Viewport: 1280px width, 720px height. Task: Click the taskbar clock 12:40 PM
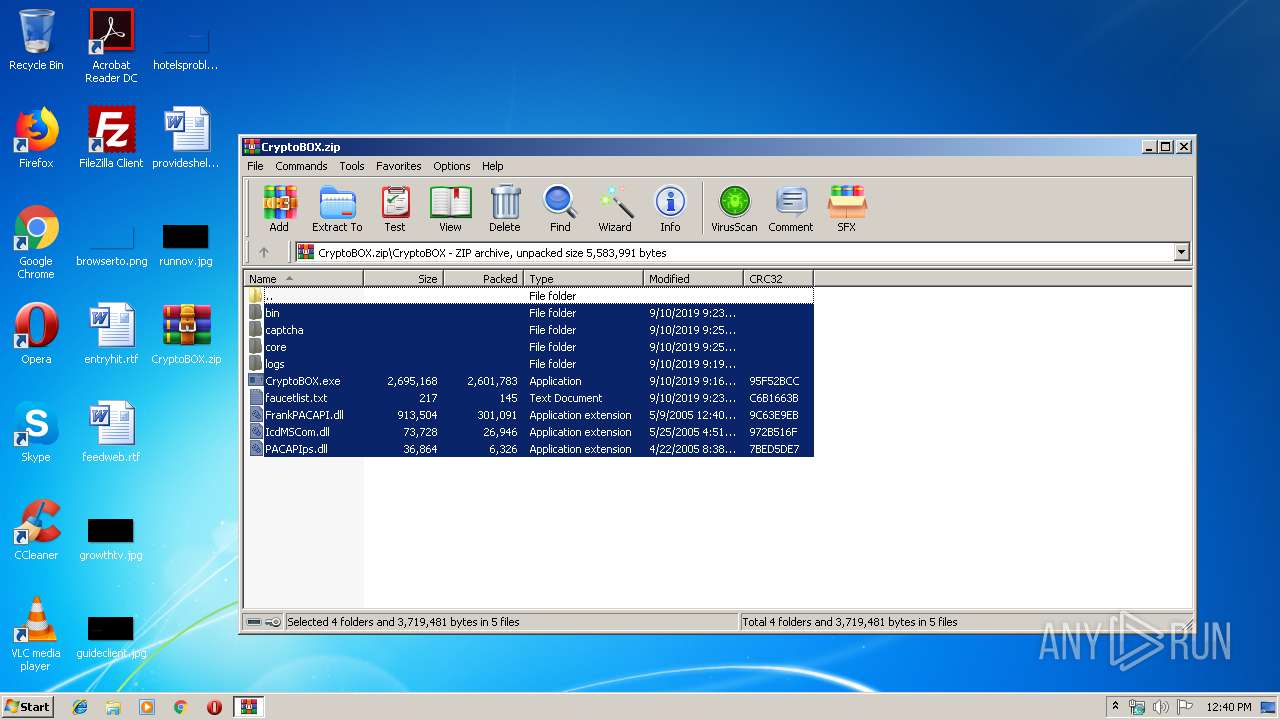(1229, 707)
